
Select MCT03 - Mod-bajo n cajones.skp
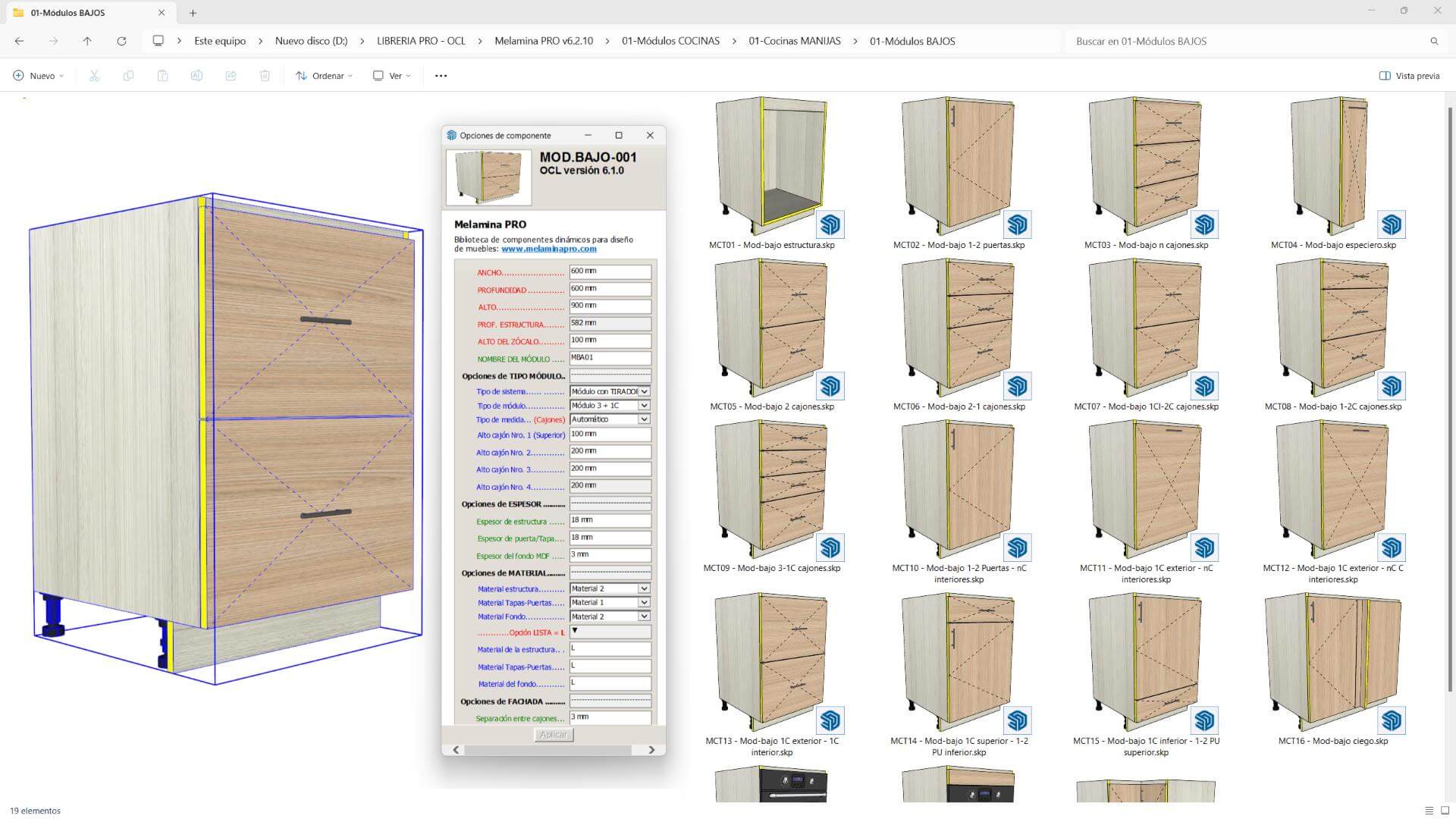pos(1146,173)
